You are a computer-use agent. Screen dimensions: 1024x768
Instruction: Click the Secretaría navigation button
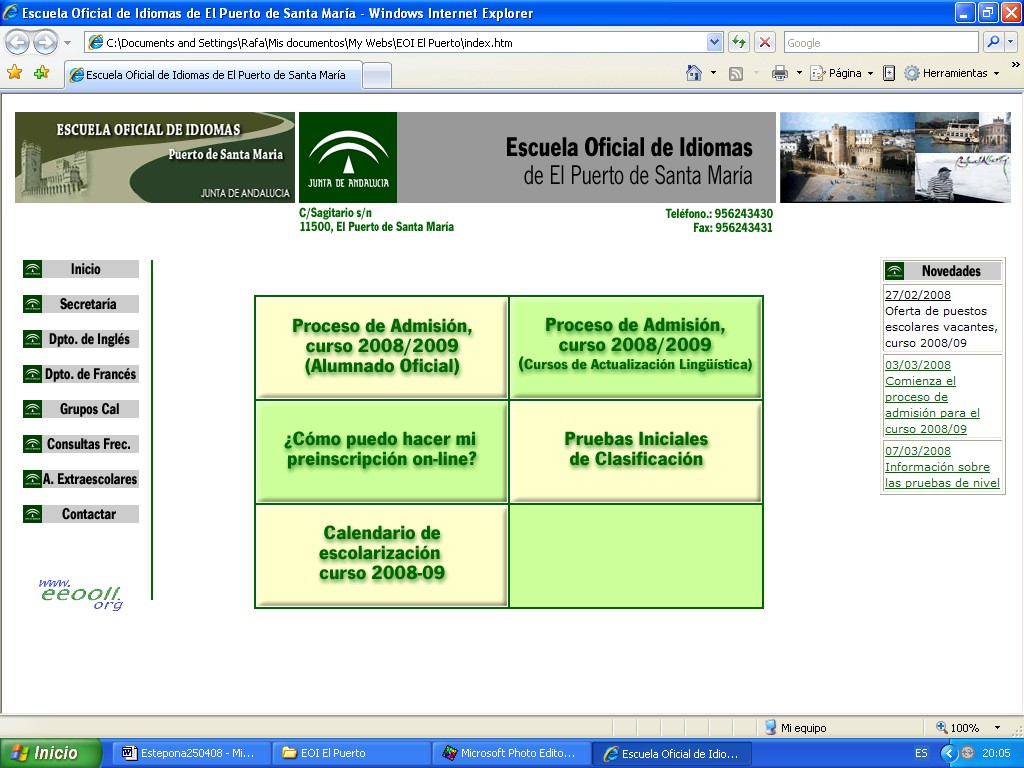pyautogui.click(x=88, y=304)
